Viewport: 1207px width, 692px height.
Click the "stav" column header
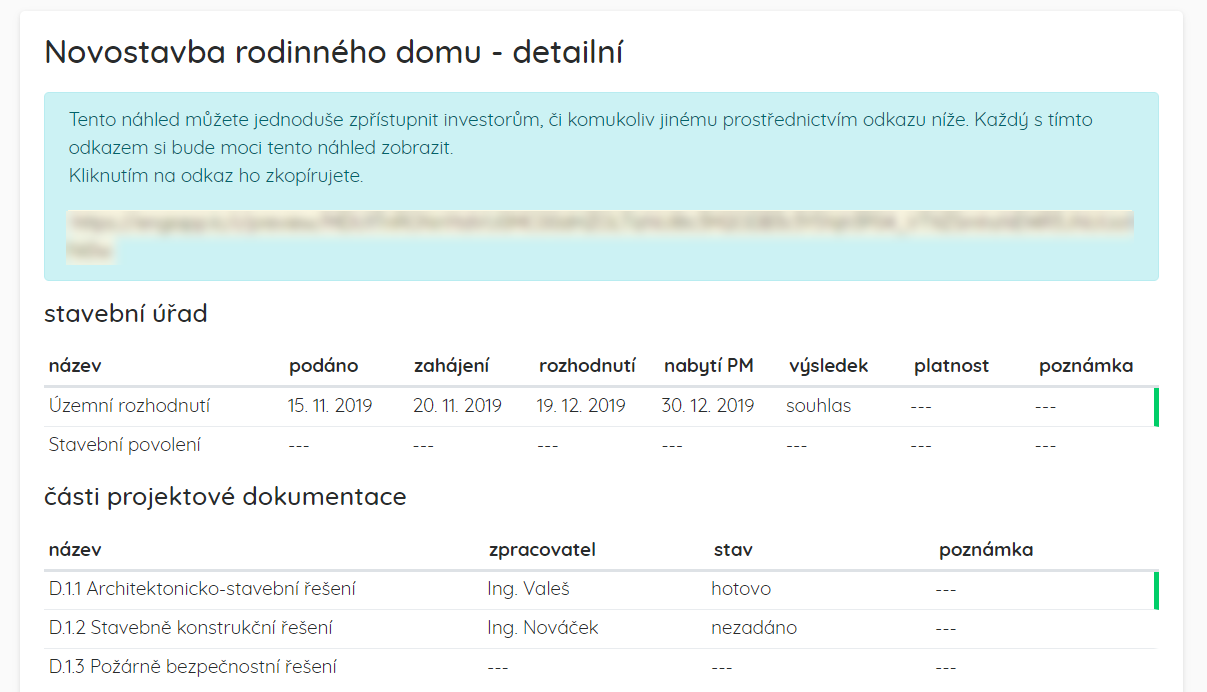point(733,550)
